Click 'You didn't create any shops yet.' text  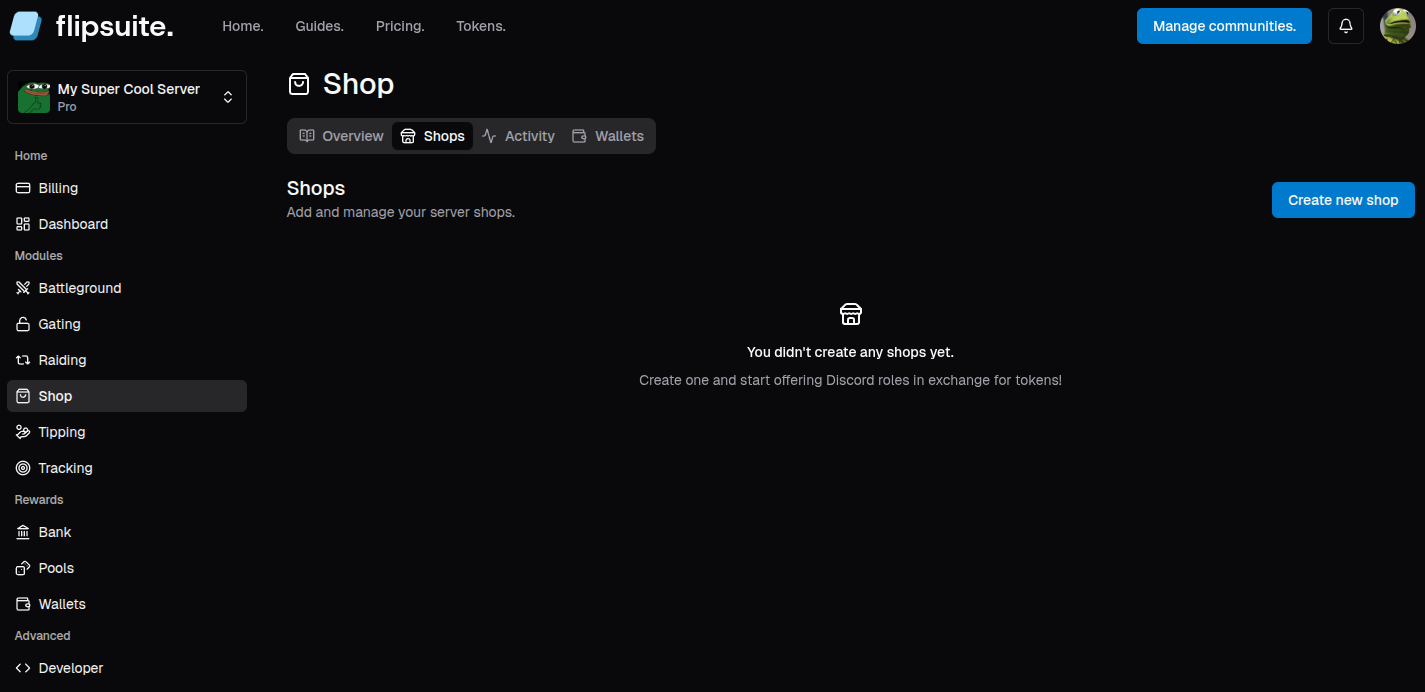[x=850, y=352]
